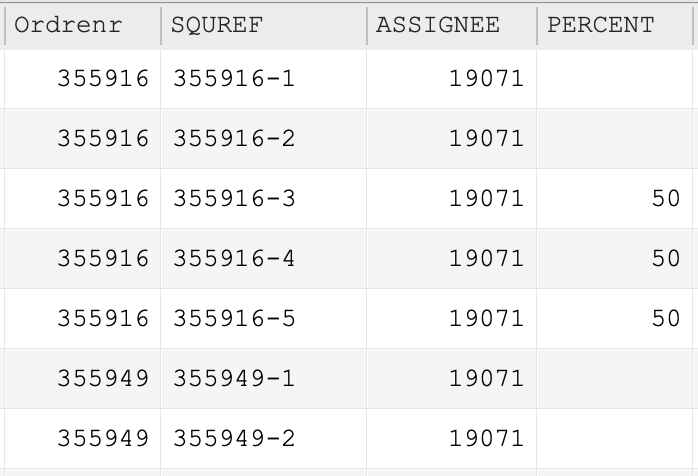Click the PERCENT column header
The height and width of the screenshot is (476, 698).
click(615, 25)
